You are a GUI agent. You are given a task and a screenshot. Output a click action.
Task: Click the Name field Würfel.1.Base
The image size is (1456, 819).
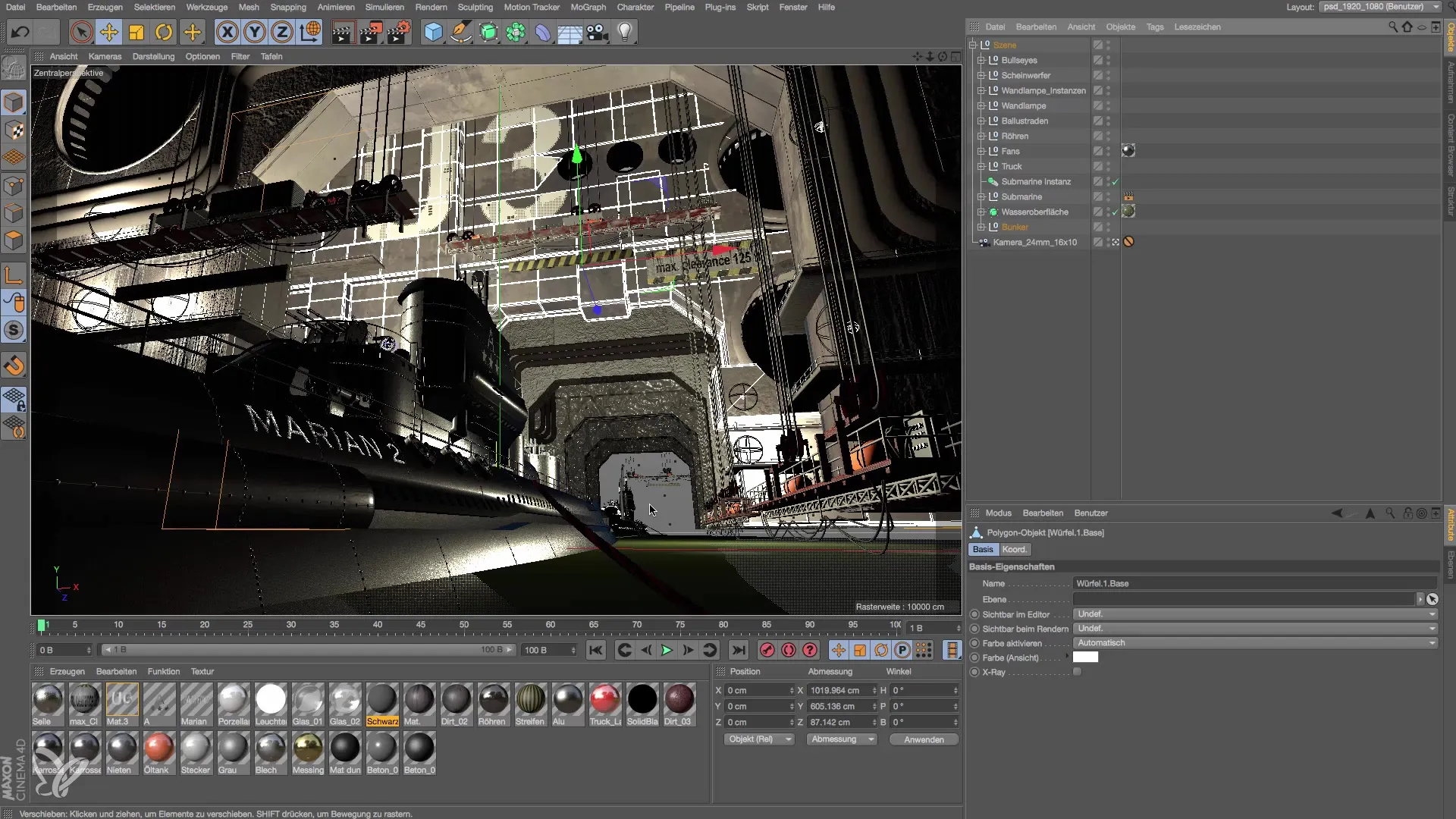pos(1255,583)
